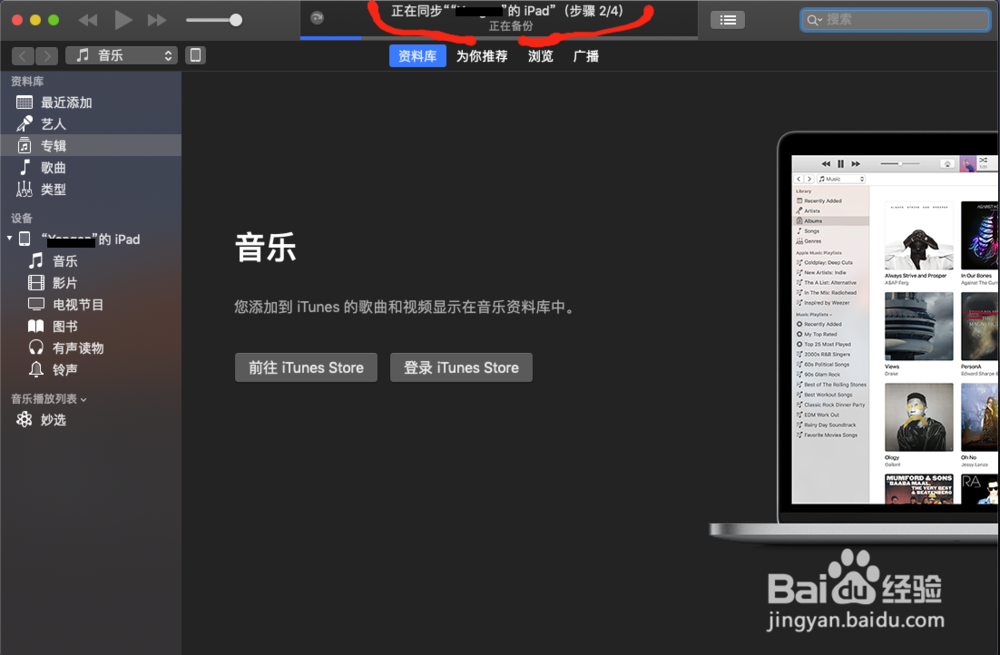
Task: Switch to the 为你推荐 tab
Action: coord(482,56)
